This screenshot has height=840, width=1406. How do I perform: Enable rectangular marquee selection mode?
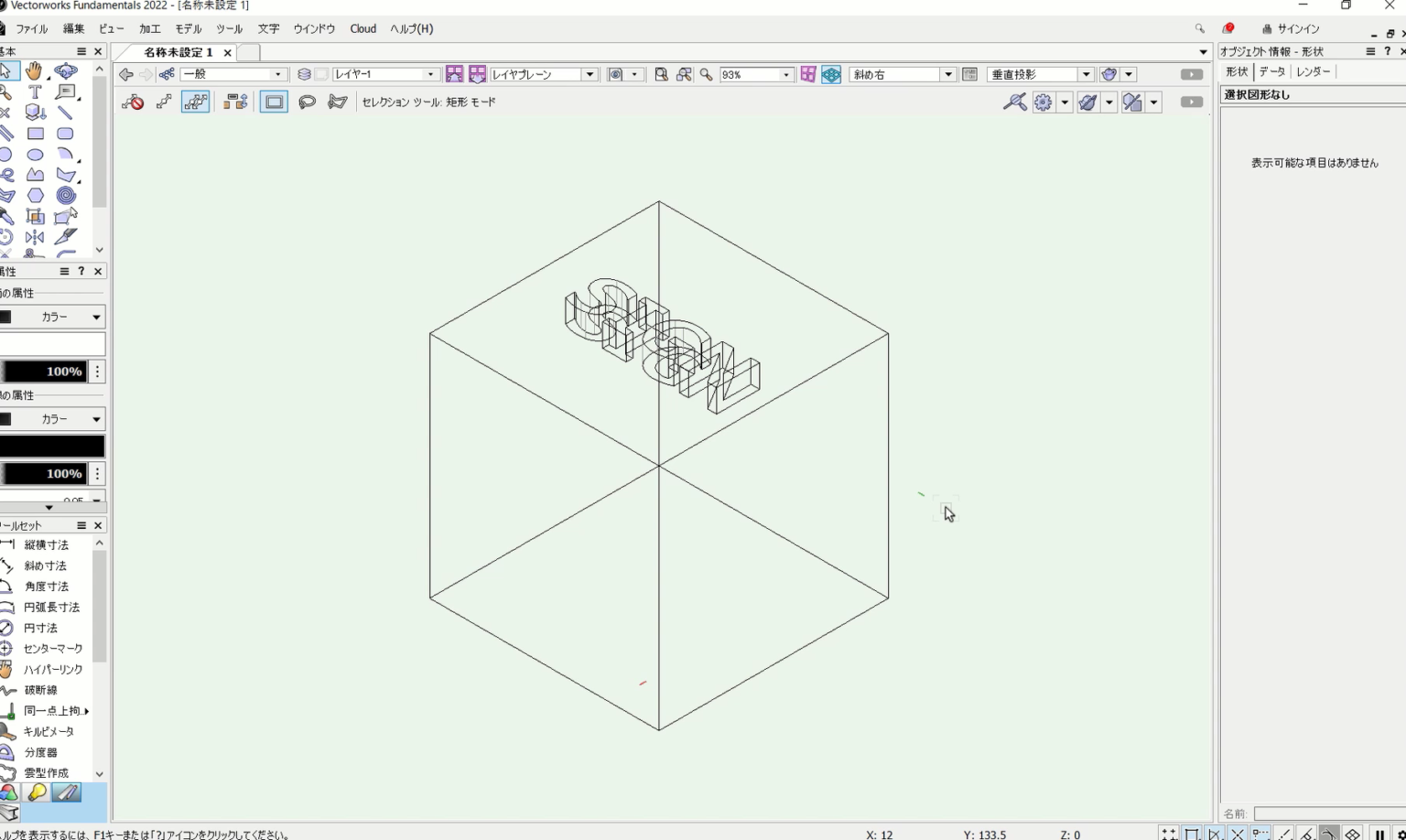click(274, 102)
